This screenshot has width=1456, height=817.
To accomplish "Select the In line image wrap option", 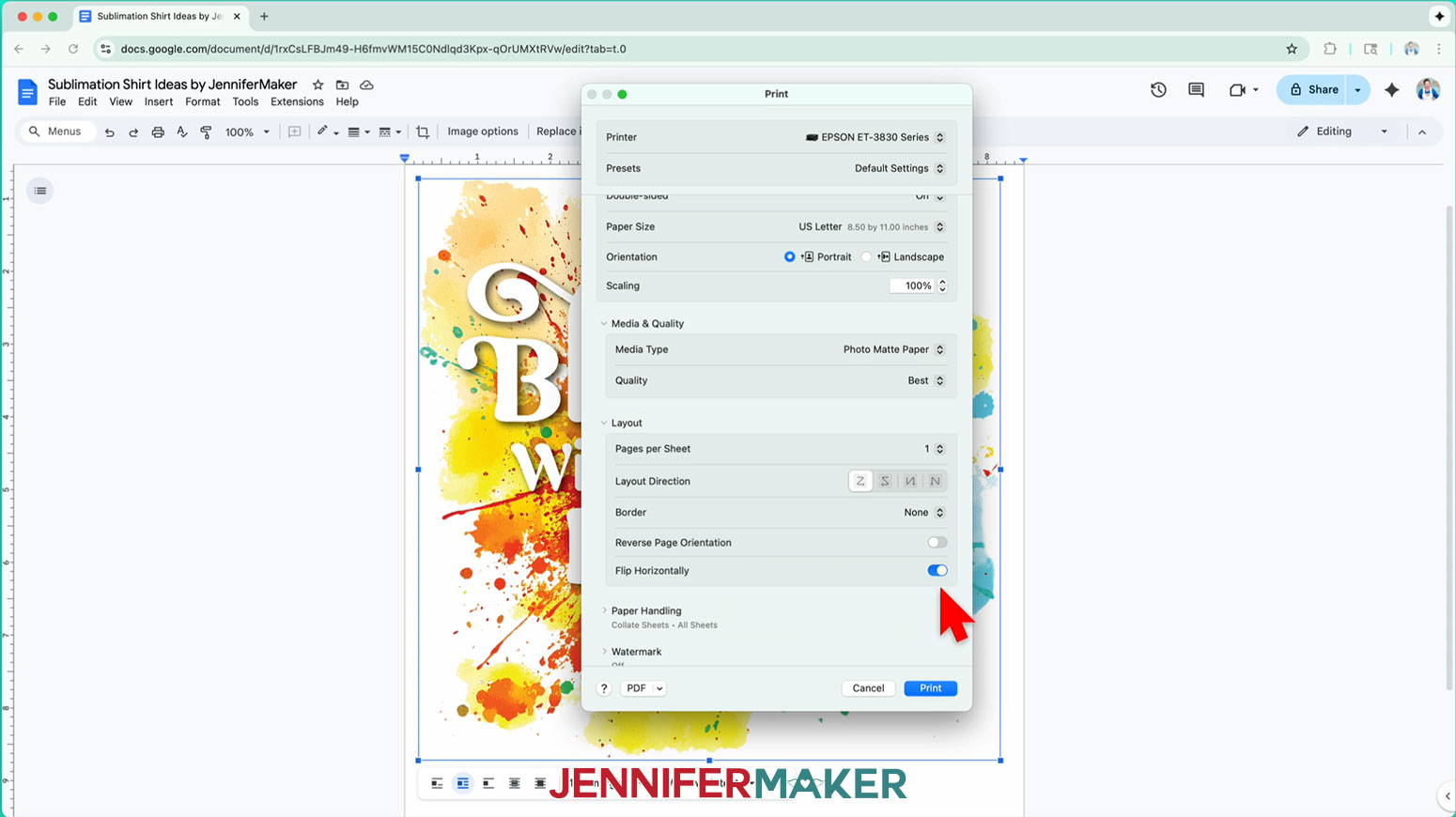I will pyautogui.click(x=437, y=783).
